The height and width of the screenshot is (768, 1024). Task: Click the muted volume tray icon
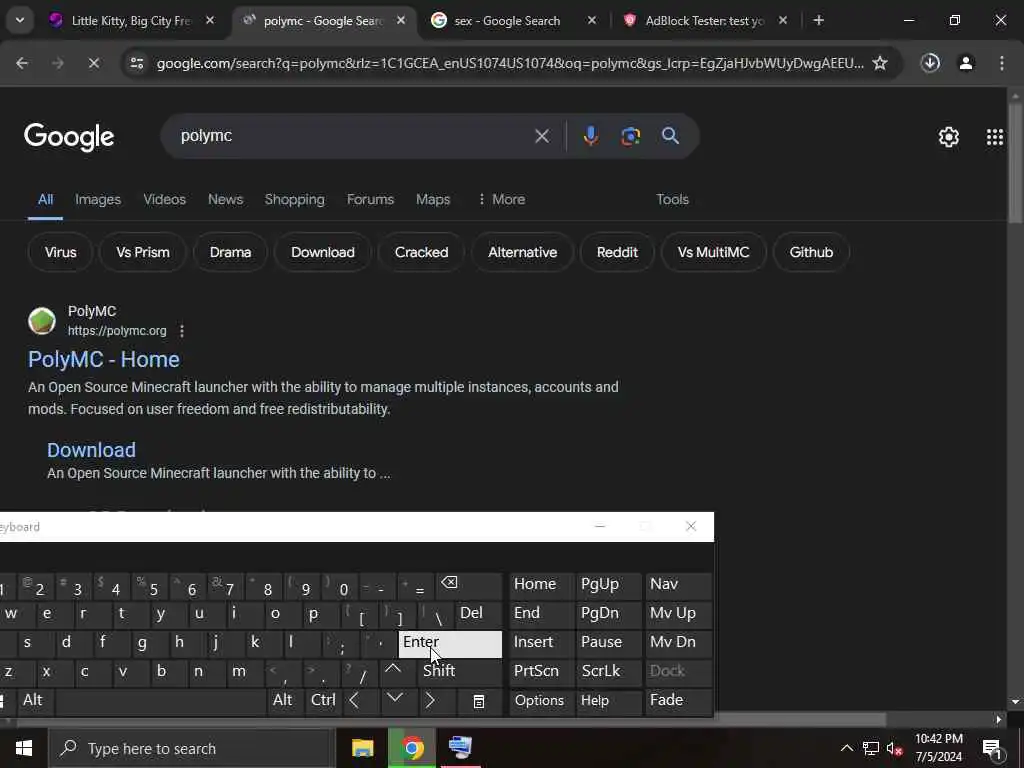(x=894, y=748)
